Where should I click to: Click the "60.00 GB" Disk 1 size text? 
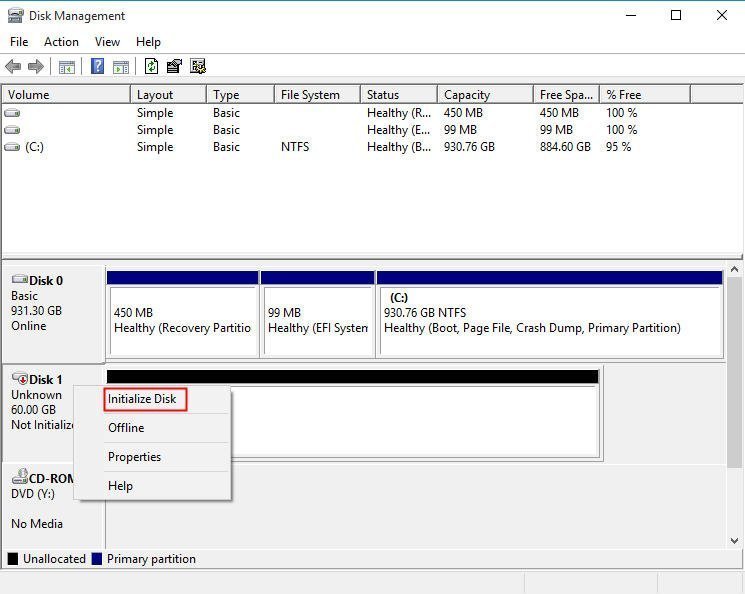(33, 410)
